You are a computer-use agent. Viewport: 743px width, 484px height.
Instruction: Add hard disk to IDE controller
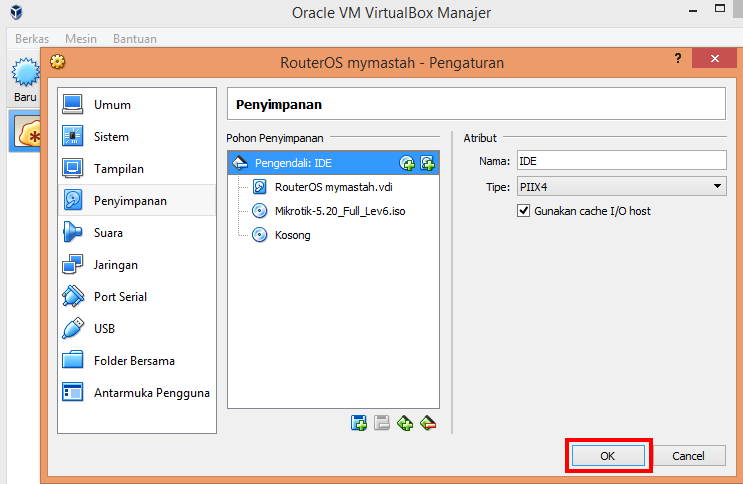pos(427,163)
